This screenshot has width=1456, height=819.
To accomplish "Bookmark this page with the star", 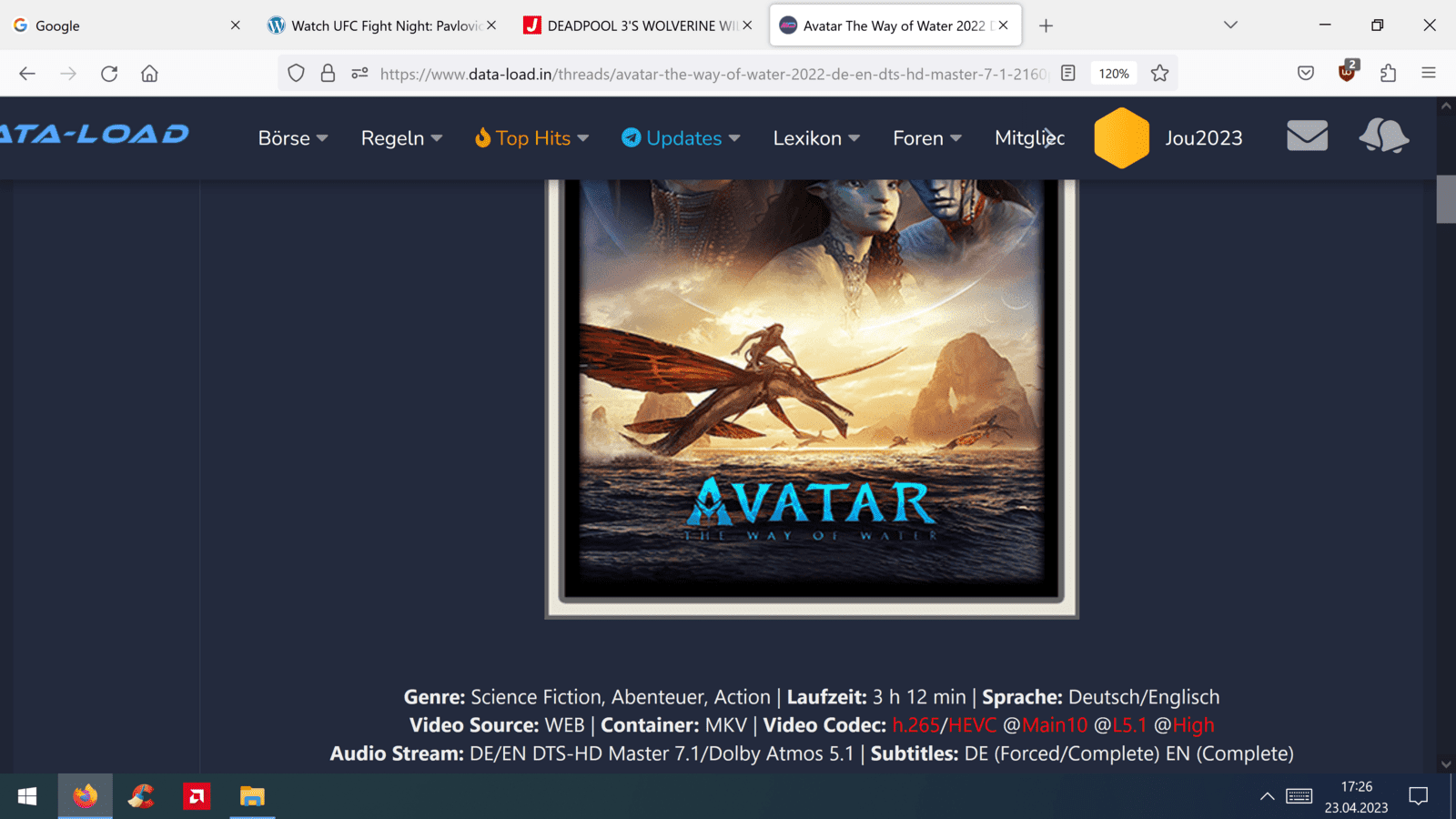I will (1159, 74).
